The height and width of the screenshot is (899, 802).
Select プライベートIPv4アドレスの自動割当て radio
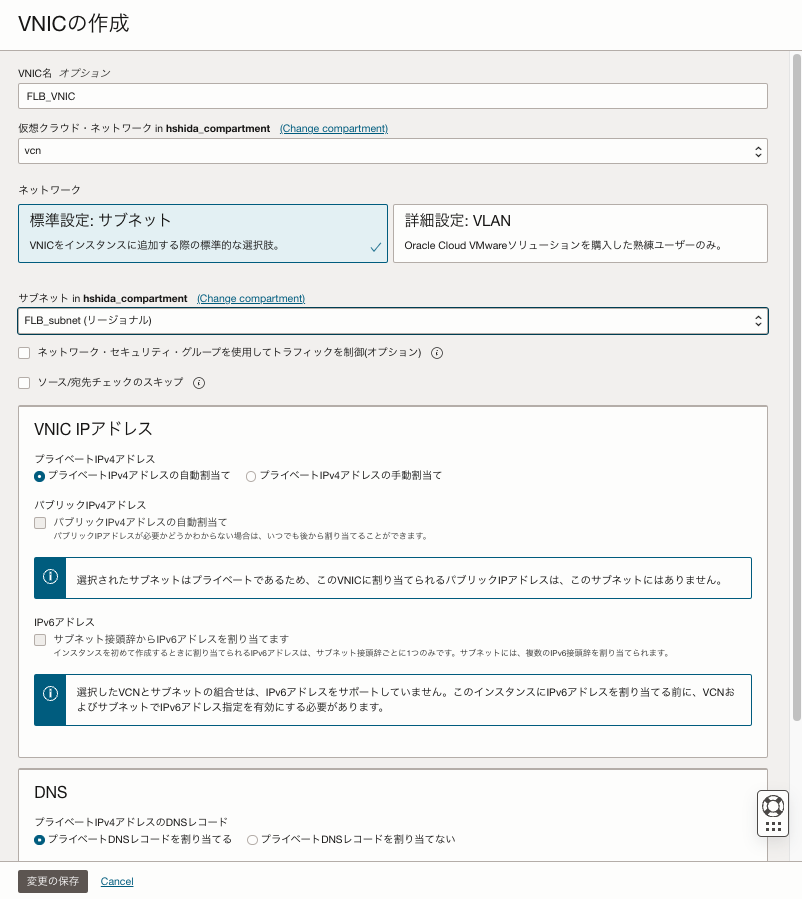(x=40, y=476)
